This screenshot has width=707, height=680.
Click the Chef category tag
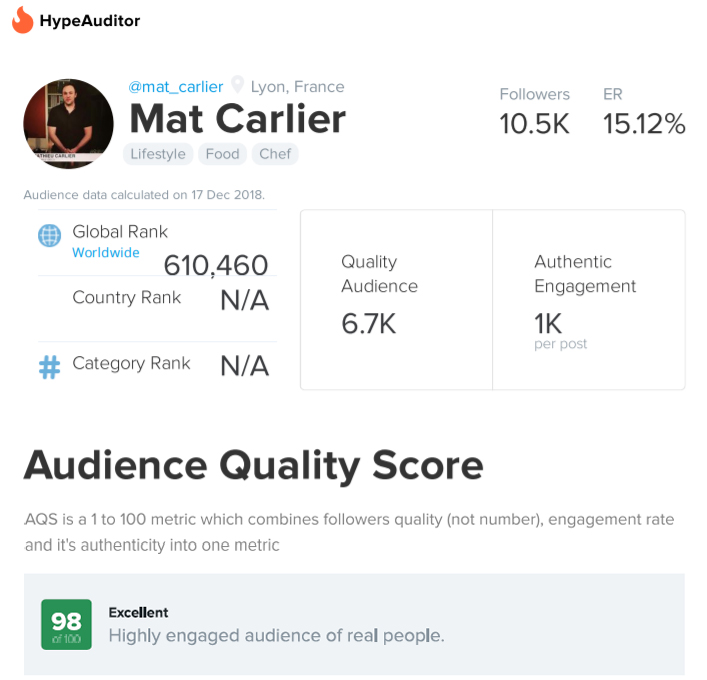point(275,154)
